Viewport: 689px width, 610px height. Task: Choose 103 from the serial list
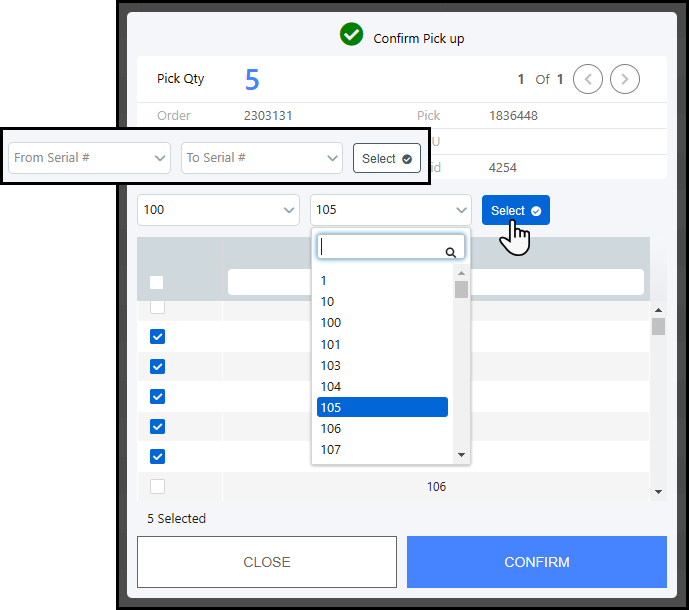point(331,366)
